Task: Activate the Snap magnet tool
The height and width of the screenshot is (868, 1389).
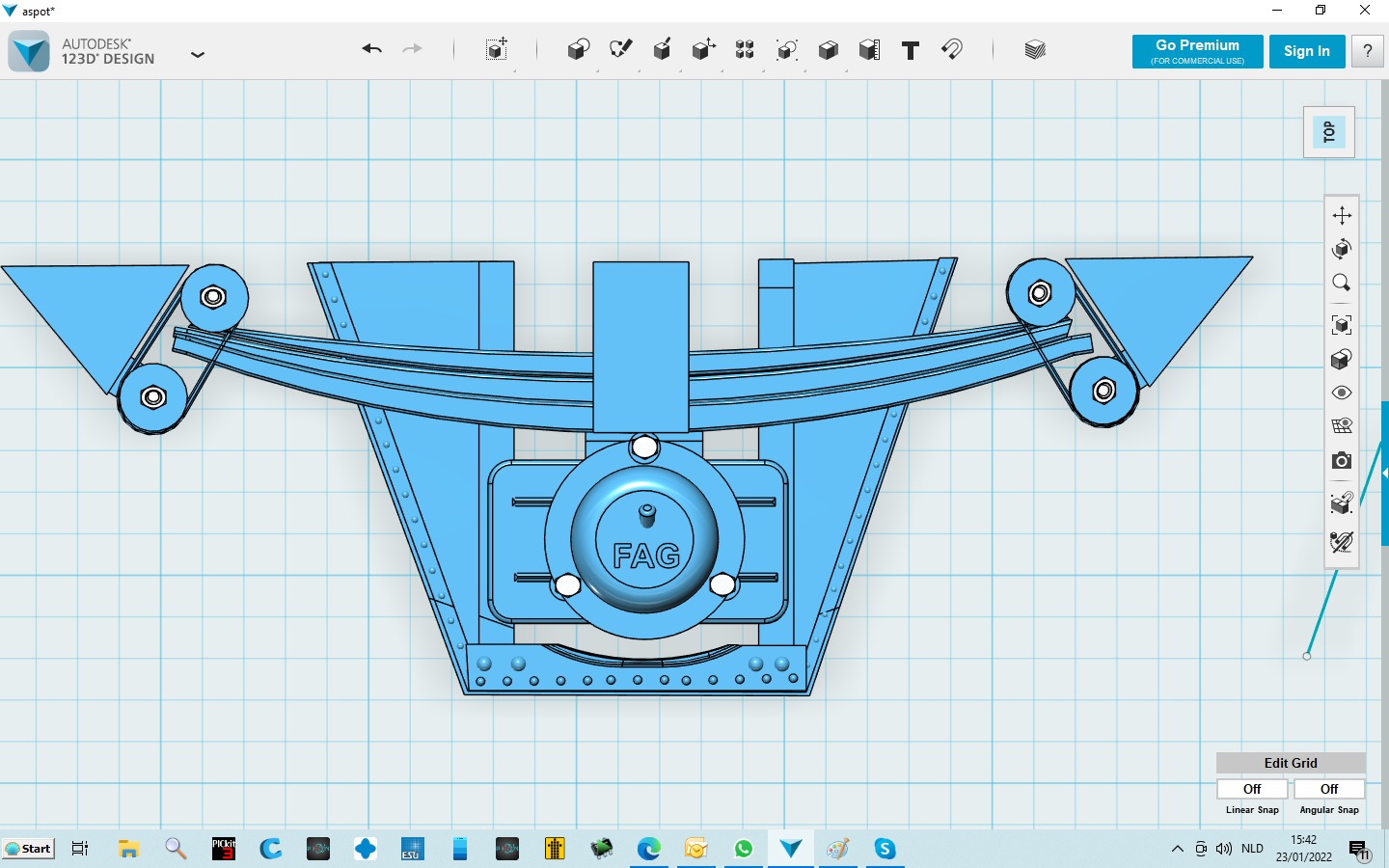Action: point(952,49)
